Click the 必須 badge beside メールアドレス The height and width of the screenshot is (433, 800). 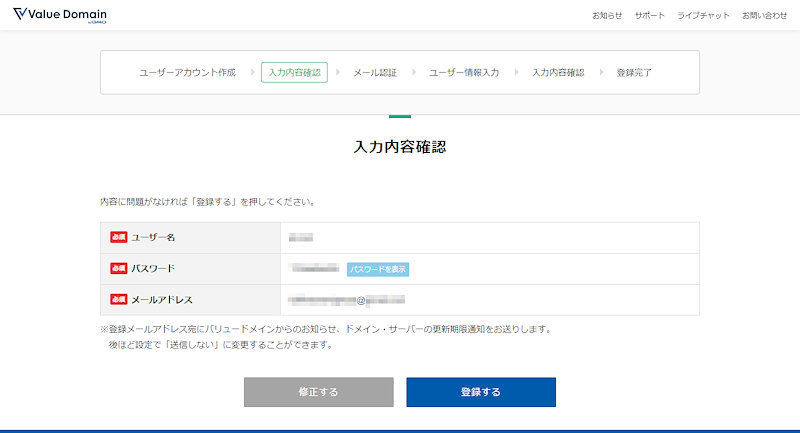point(119,300)
